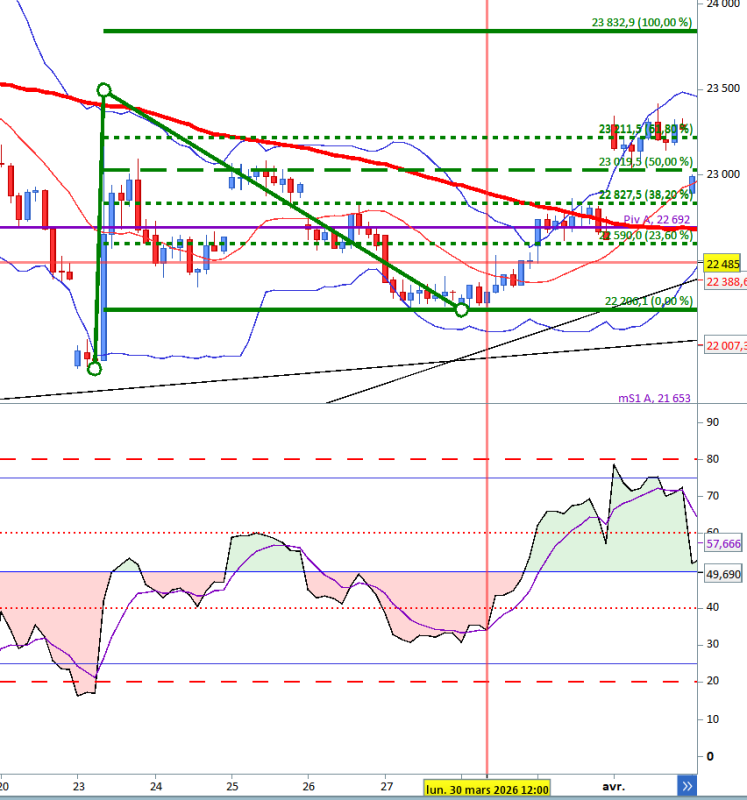Click the 49,690 indicator value tag
The image size is (747, 800).
pos(723,574)
